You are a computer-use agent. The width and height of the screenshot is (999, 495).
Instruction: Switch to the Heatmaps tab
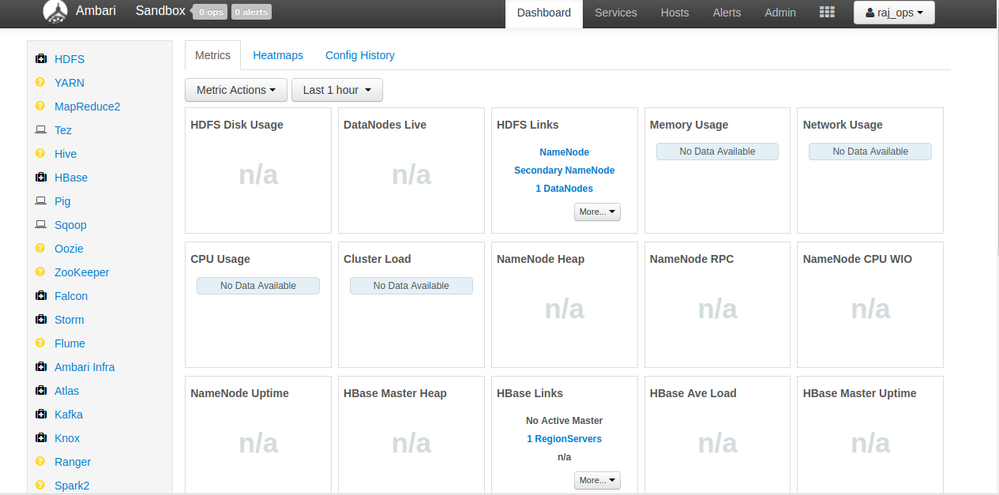click(278, 55)
